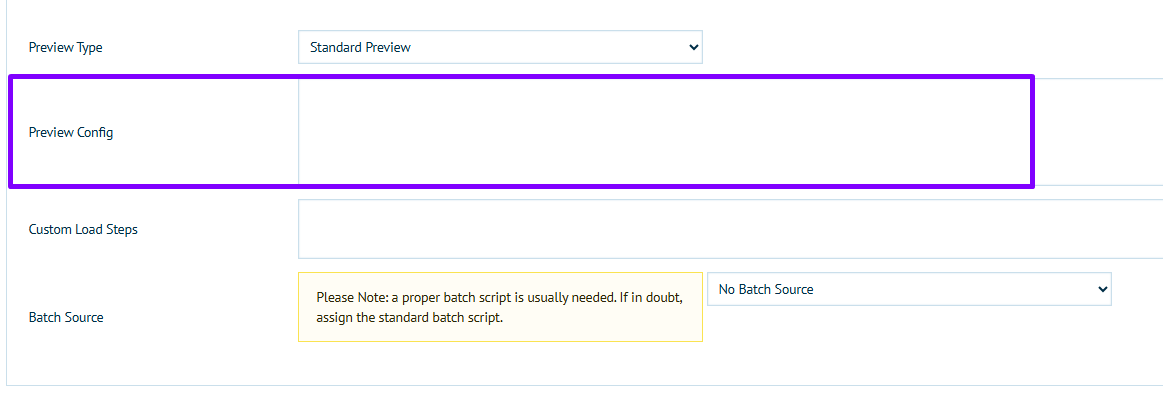Click the chevron on Batch Source select

point(1102,289)
